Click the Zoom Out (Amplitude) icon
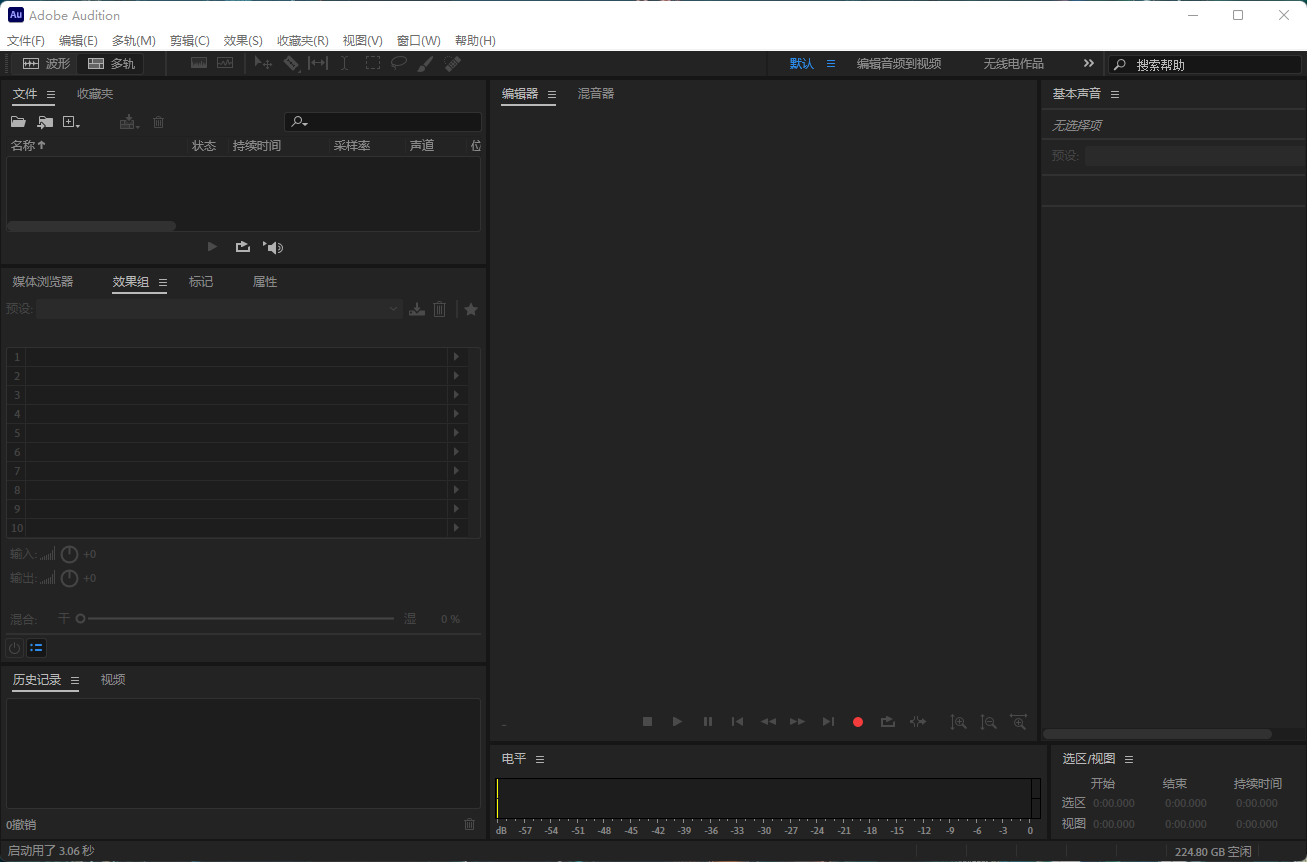The width and height of the screenshot is (1307, 862). click(x=988, y=721)
